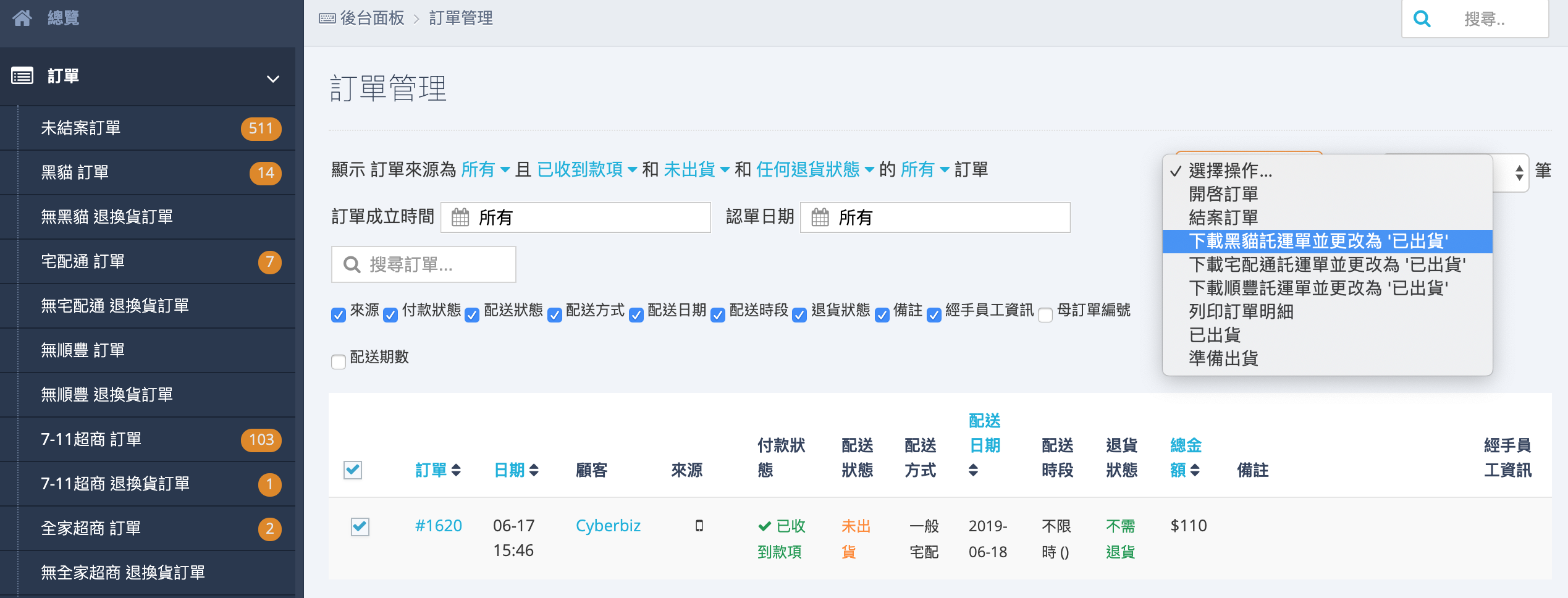Click magnifier icon in 搜尋訂單 box
The width and height of the screenshot is (1568, 598).
[x=352, y=265]
